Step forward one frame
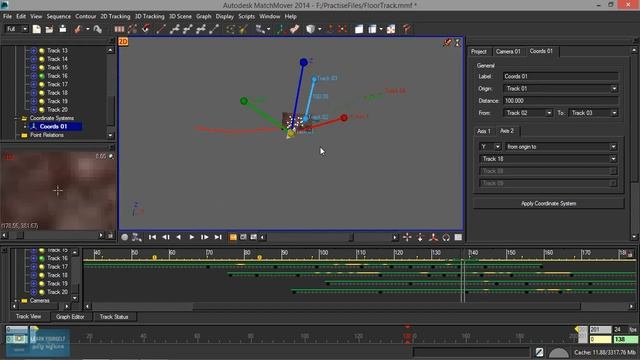The height and width of the screenshot is (360, 640). [x=204, y=237]
